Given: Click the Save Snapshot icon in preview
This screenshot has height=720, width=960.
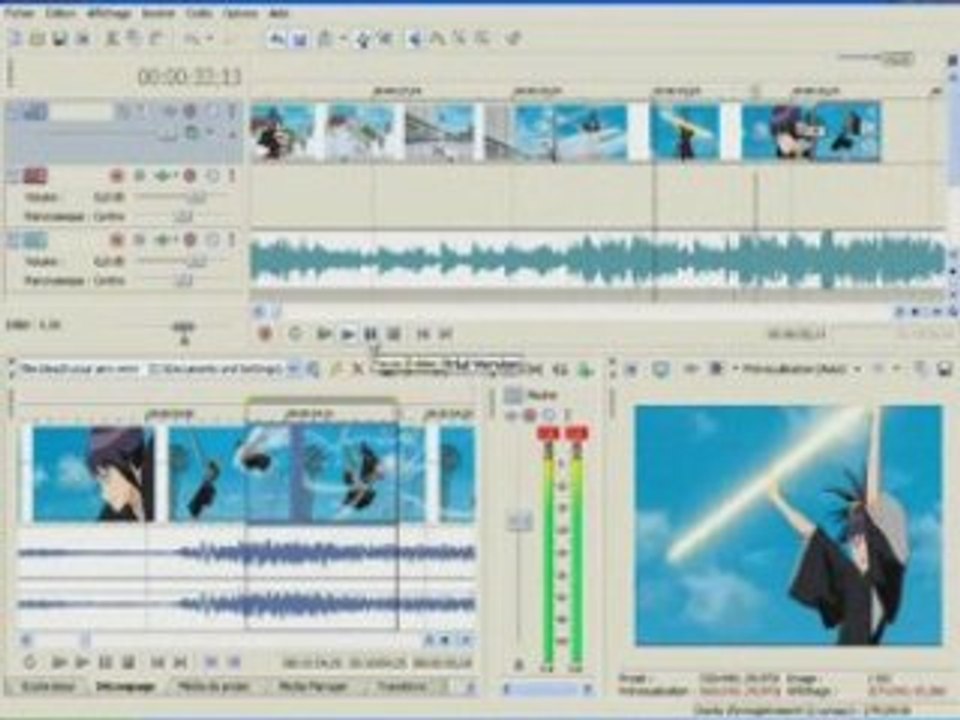Looking at the screenshot, I should (944, 369).
